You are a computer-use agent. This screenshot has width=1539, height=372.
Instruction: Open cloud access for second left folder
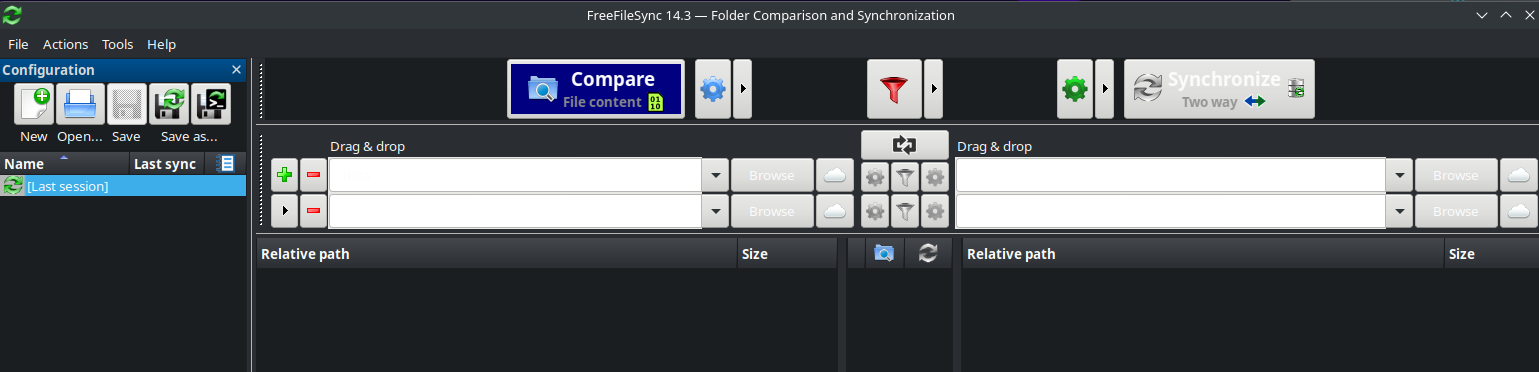[x=835, y=211]
